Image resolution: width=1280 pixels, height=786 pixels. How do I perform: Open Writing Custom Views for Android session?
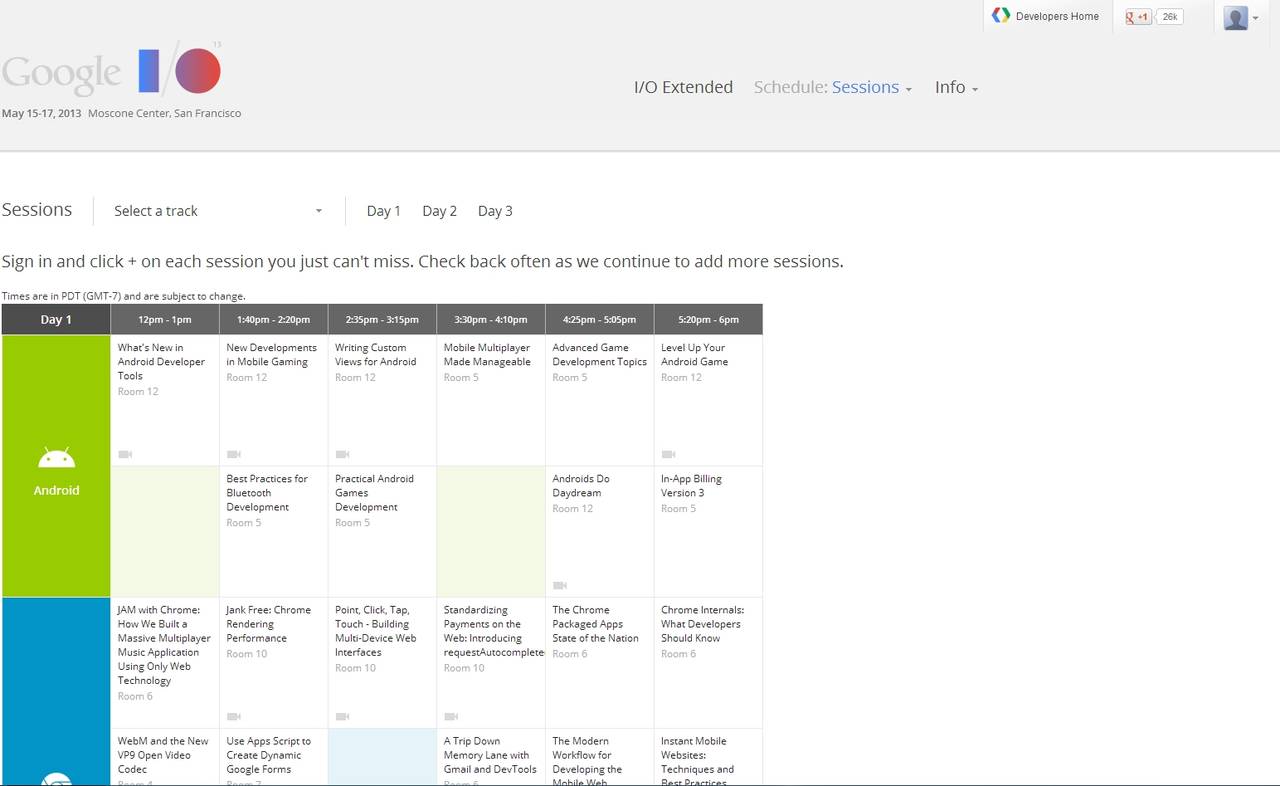point(375,355)
